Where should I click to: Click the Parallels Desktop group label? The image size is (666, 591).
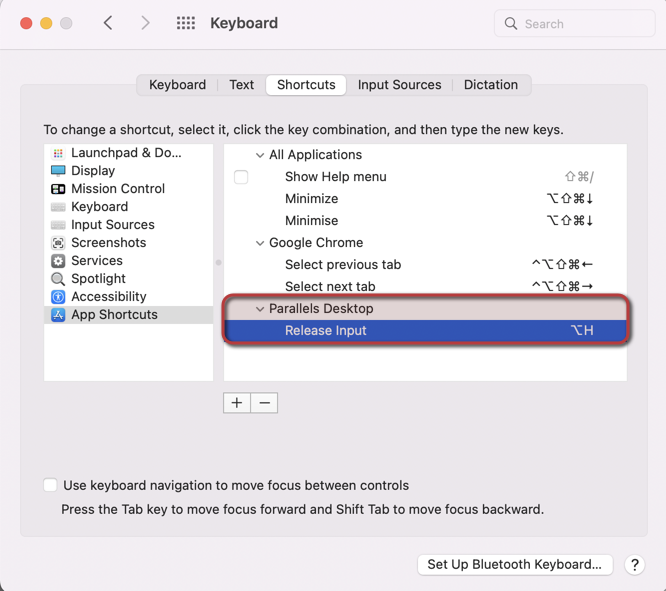point(322,309)
